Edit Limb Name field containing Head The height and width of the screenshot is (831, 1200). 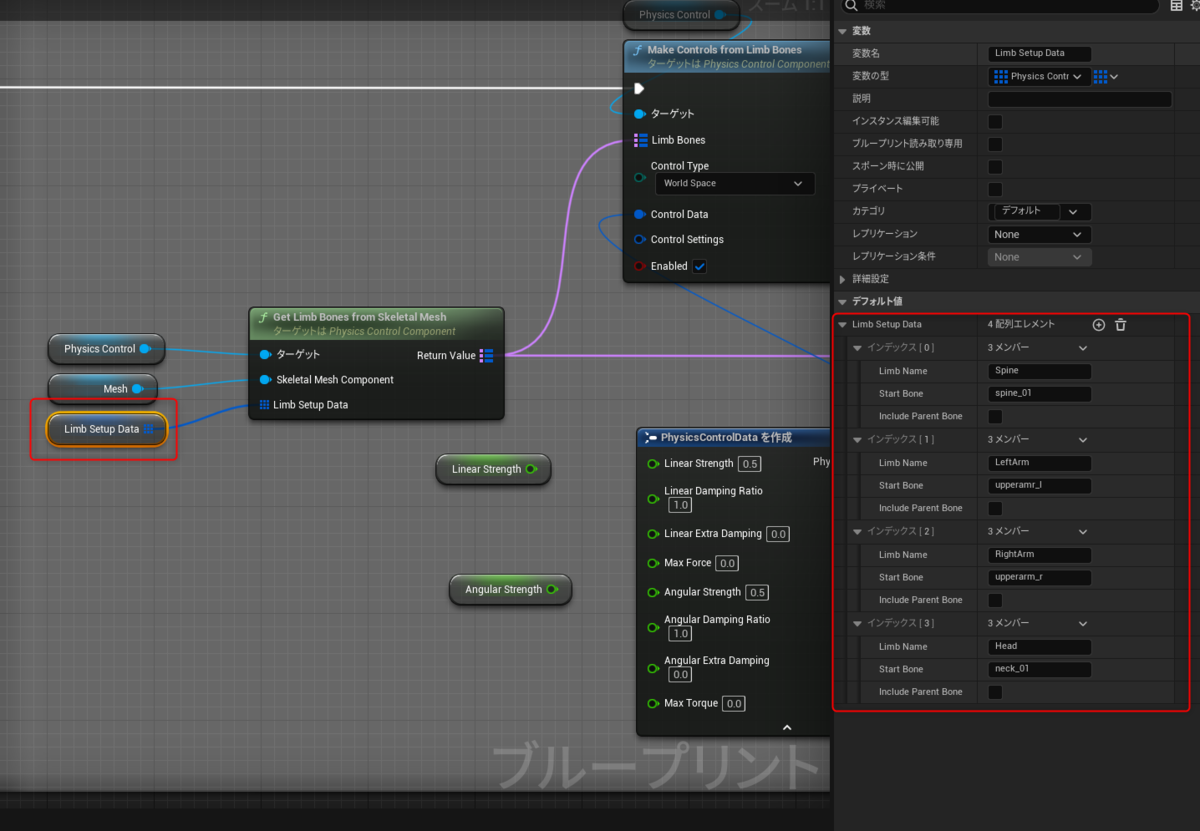click(1040, 646)
